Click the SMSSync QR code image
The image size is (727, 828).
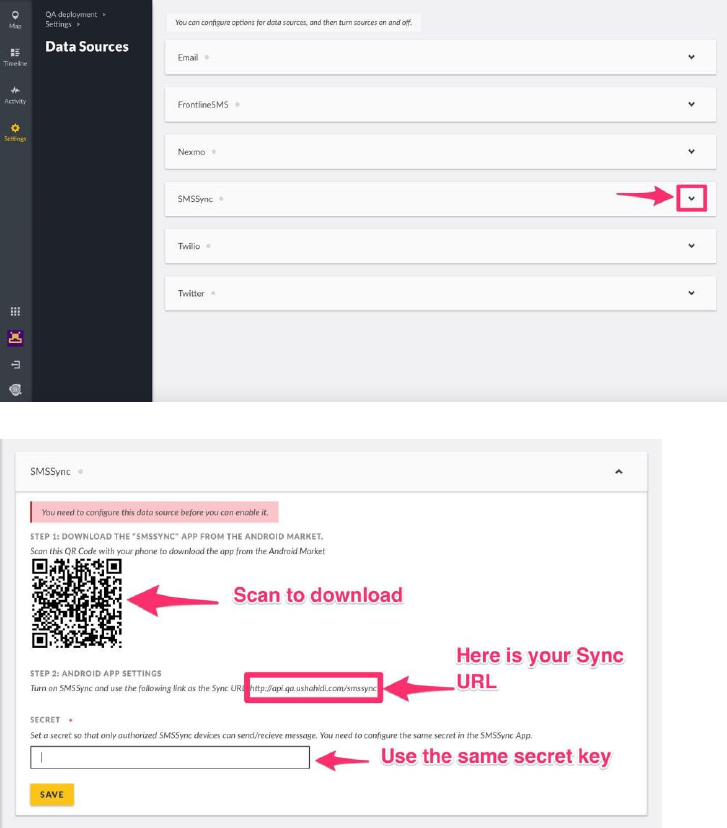[77, 603]
